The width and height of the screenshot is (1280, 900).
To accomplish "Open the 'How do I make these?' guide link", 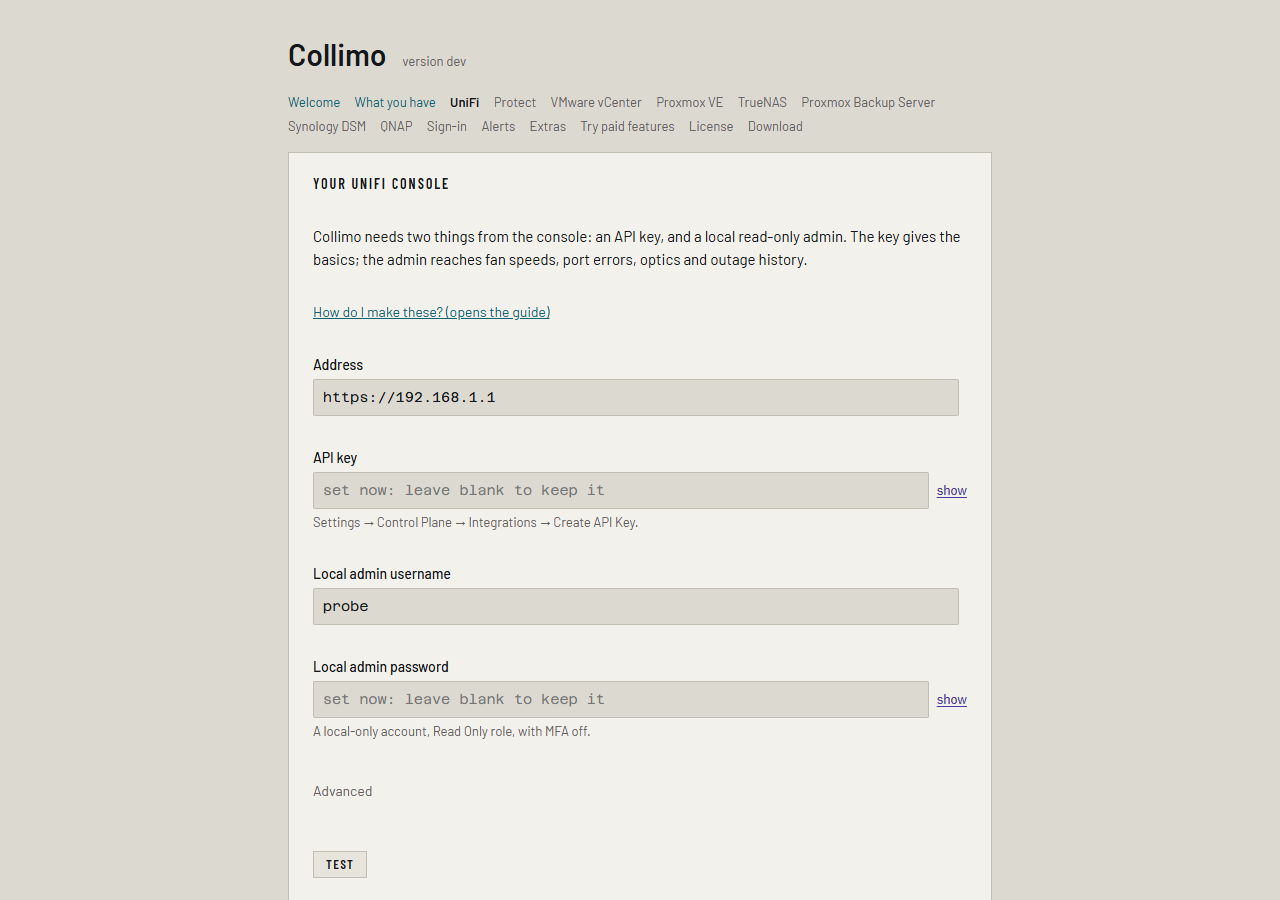I will [432, 312].
